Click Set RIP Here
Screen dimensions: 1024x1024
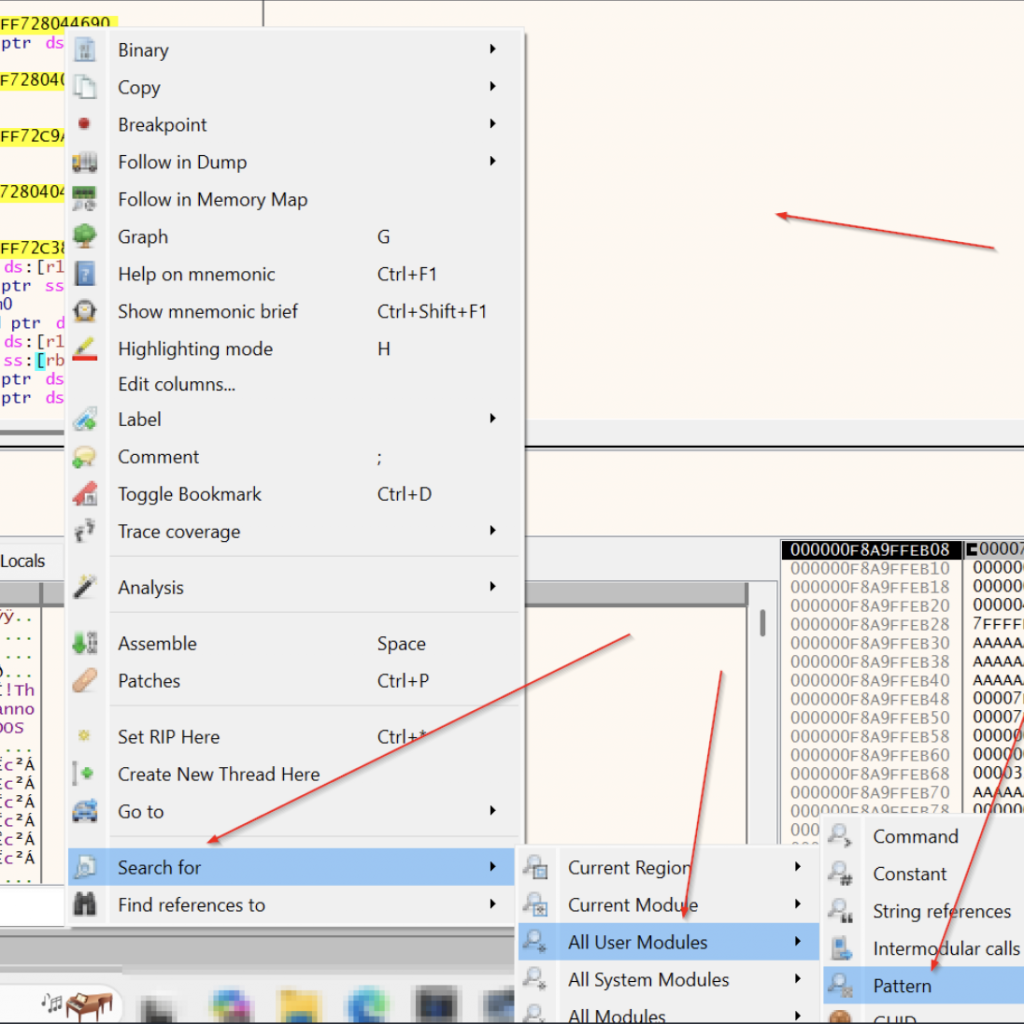point(168,737)
